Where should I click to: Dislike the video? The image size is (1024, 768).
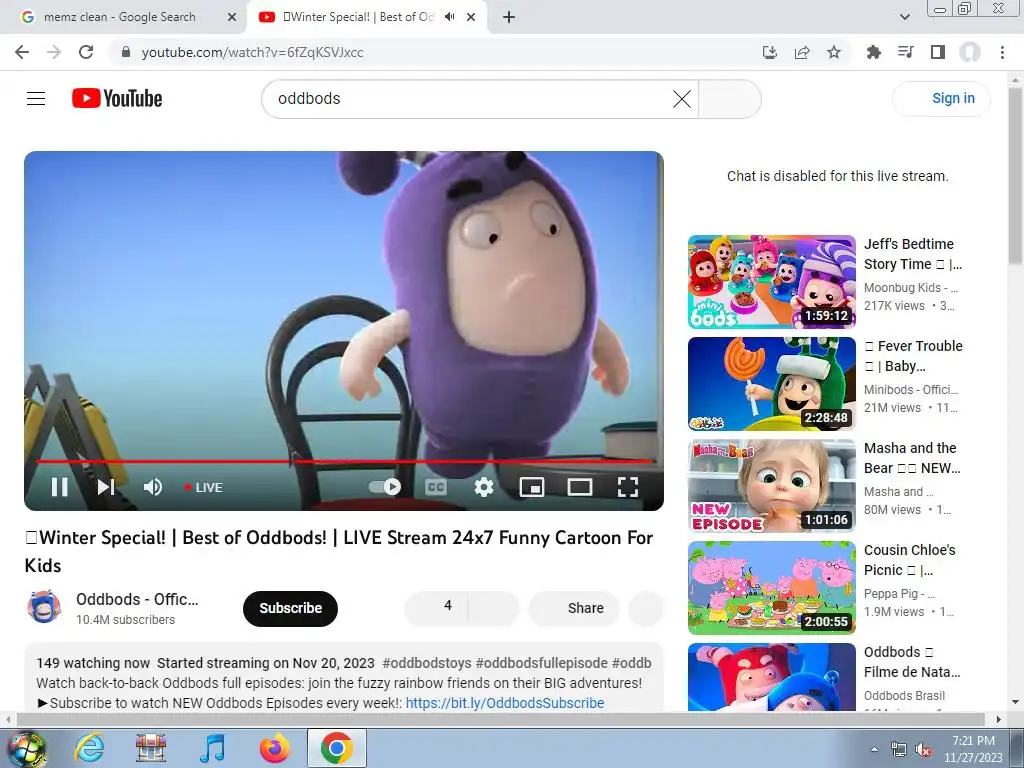pyautogui.click(x=494, y=608)
